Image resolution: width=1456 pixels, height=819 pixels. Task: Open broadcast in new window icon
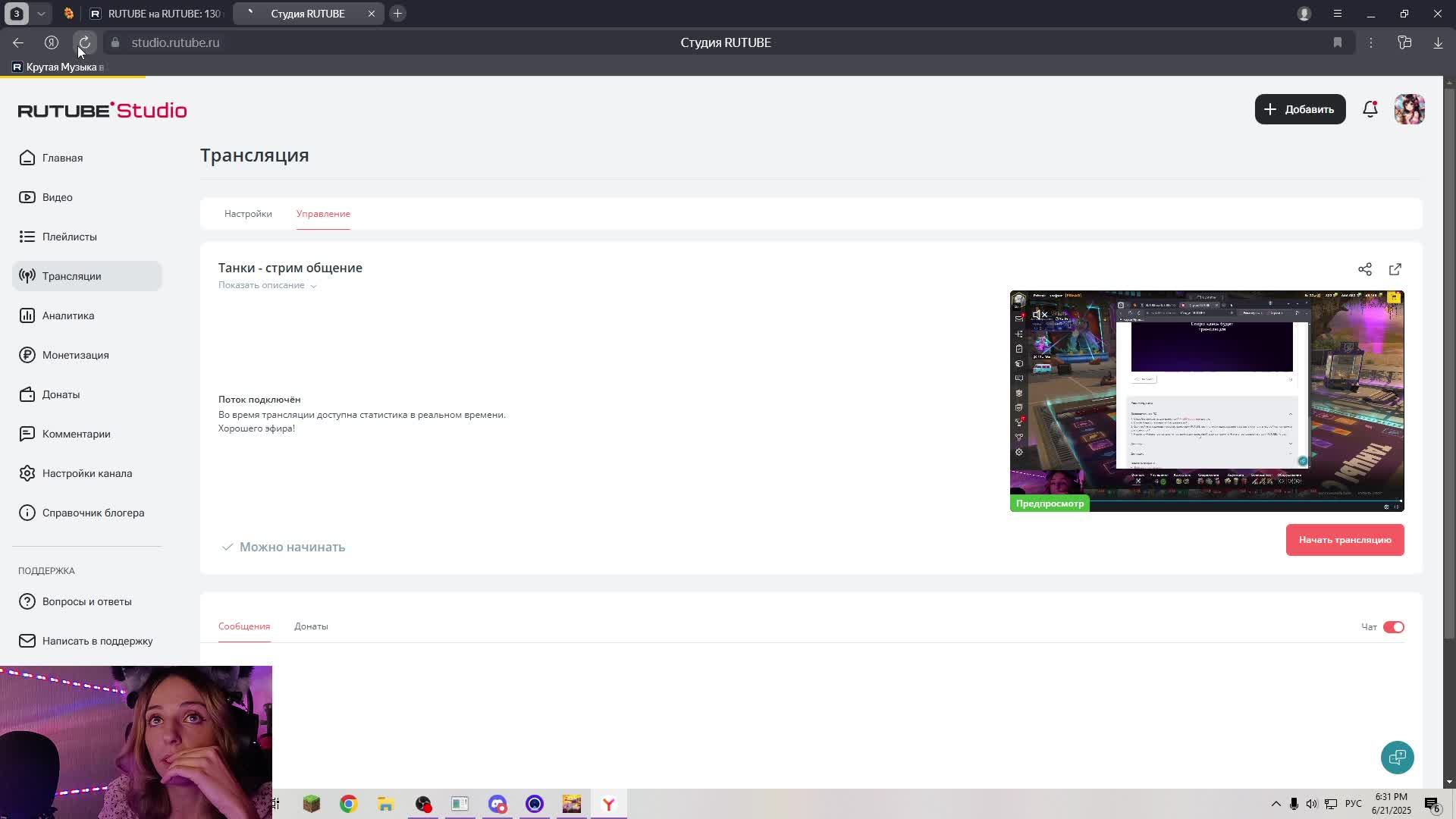tap(1395, 269)
